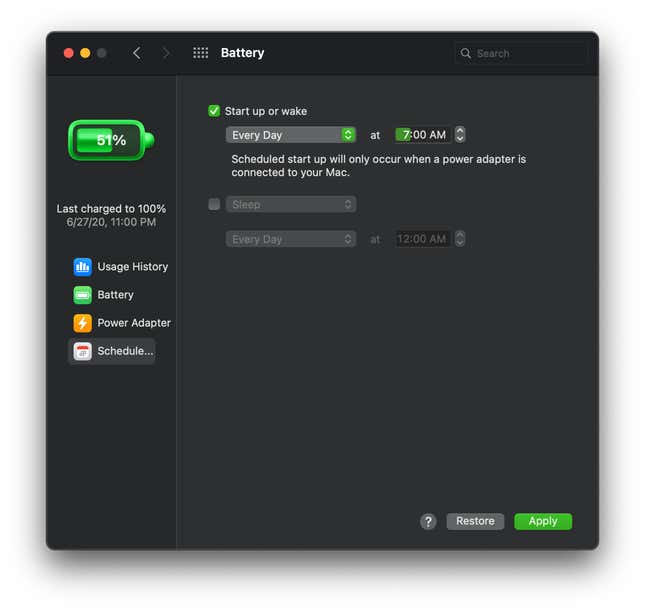This screenshot has width=645, height=611.
Task: Click the Last charged to 100% text
Action: 111,209
